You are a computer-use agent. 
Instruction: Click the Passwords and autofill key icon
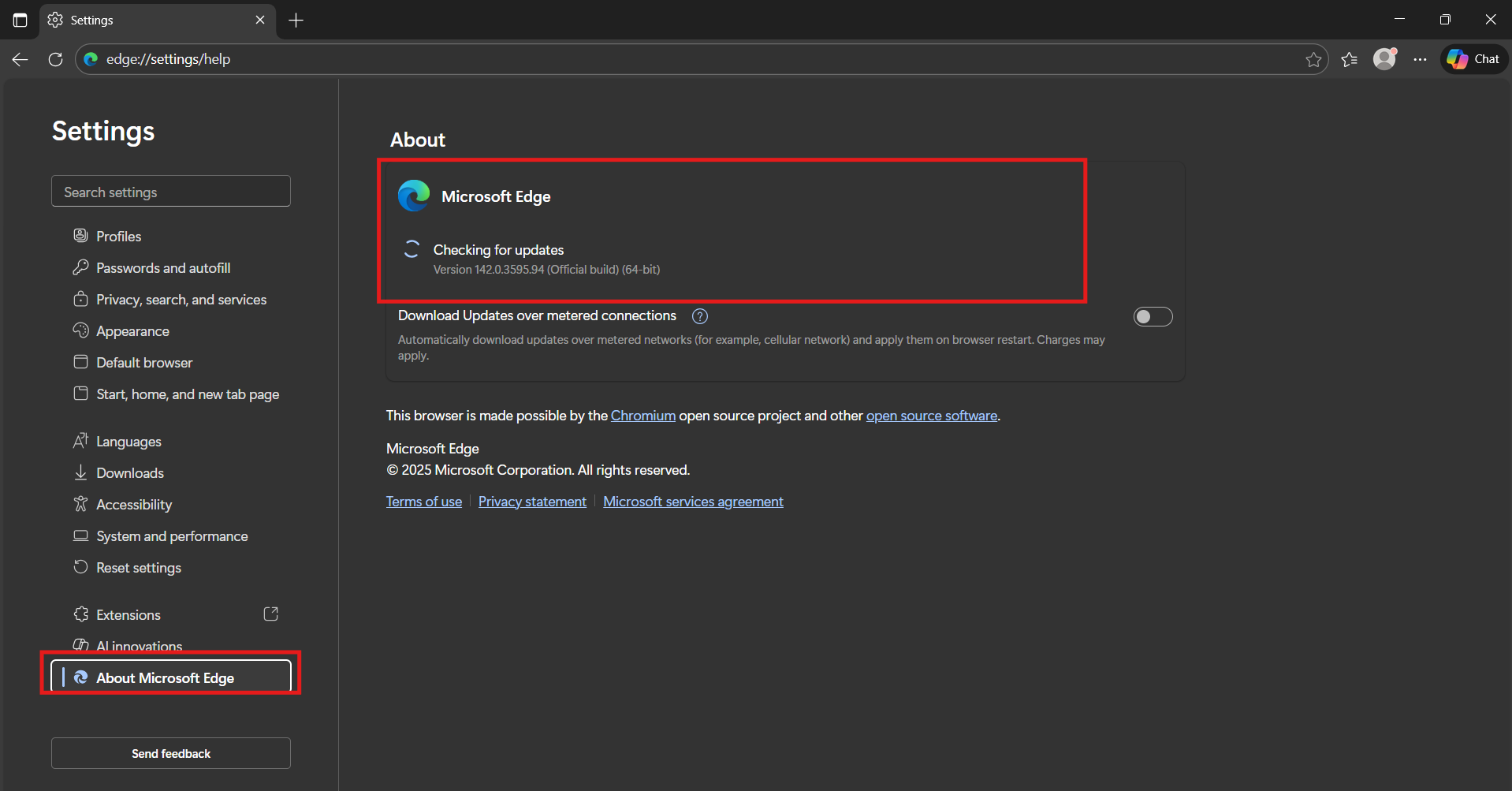tap(81, 267)
